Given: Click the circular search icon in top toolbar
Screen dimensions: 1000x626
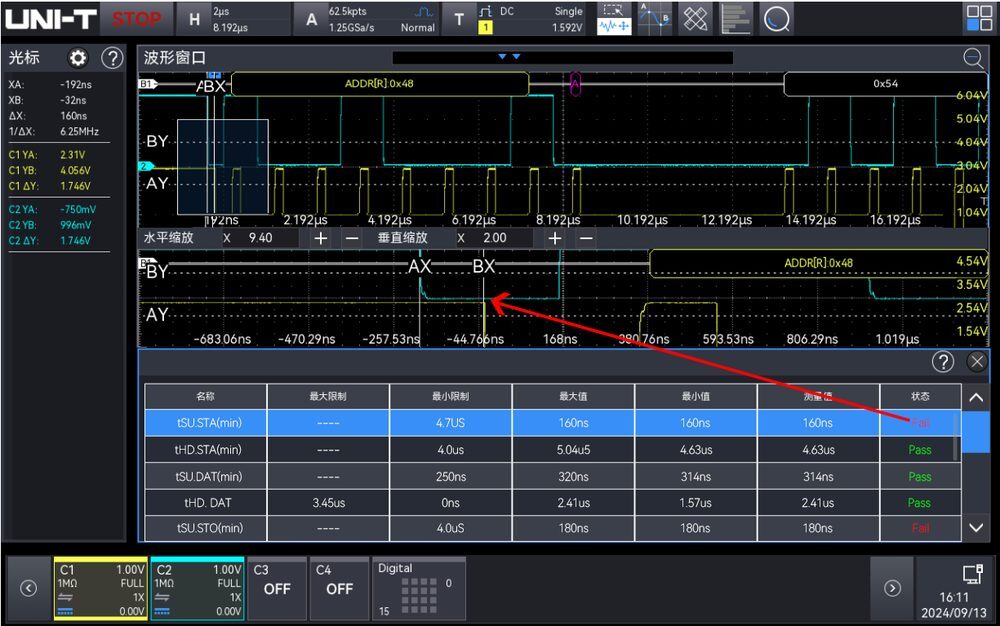Looking at the screenshot, I should [x=776, y=18].
